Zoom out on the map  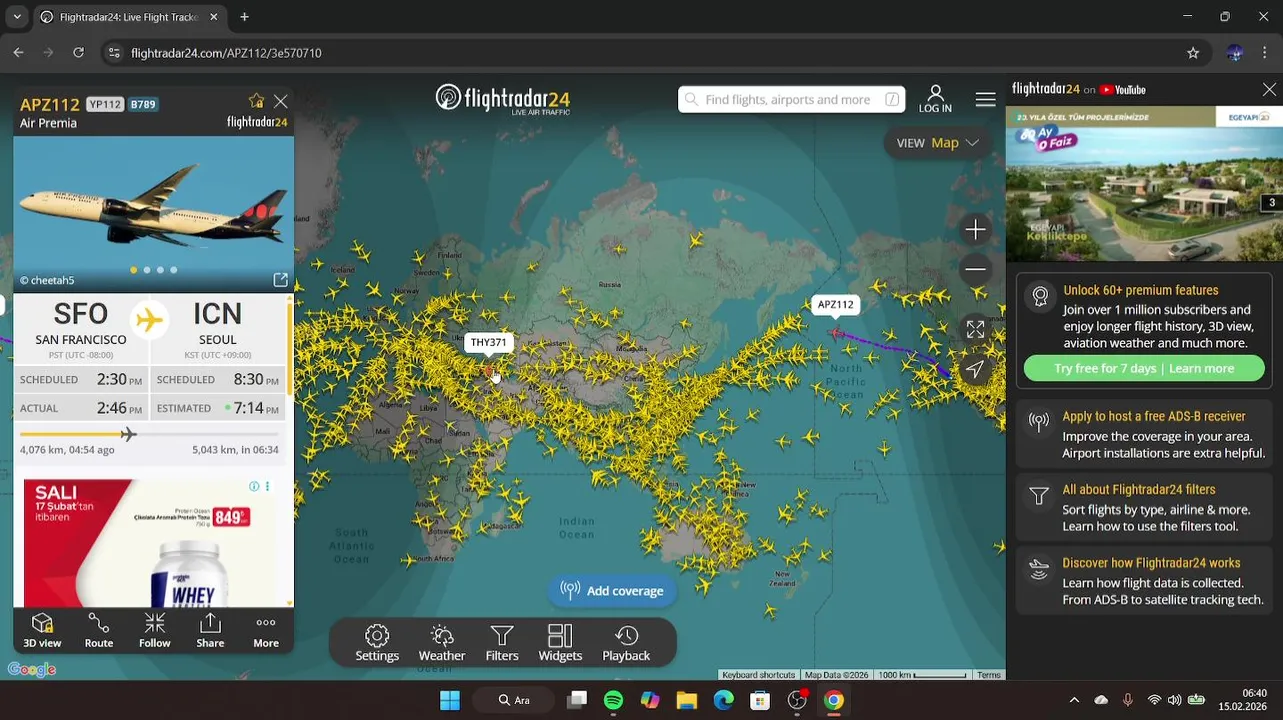click(975, 269)
